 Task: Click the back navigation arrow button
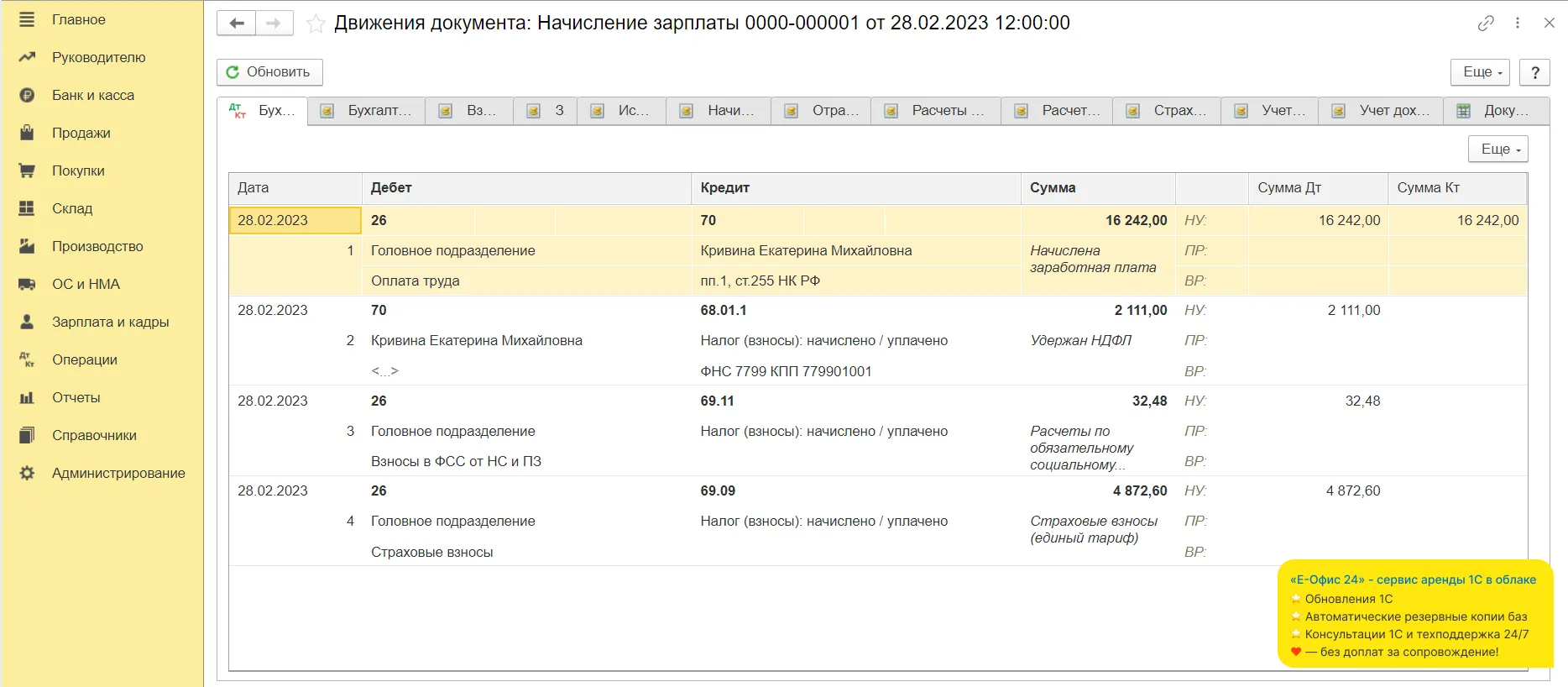coord(236,24)
